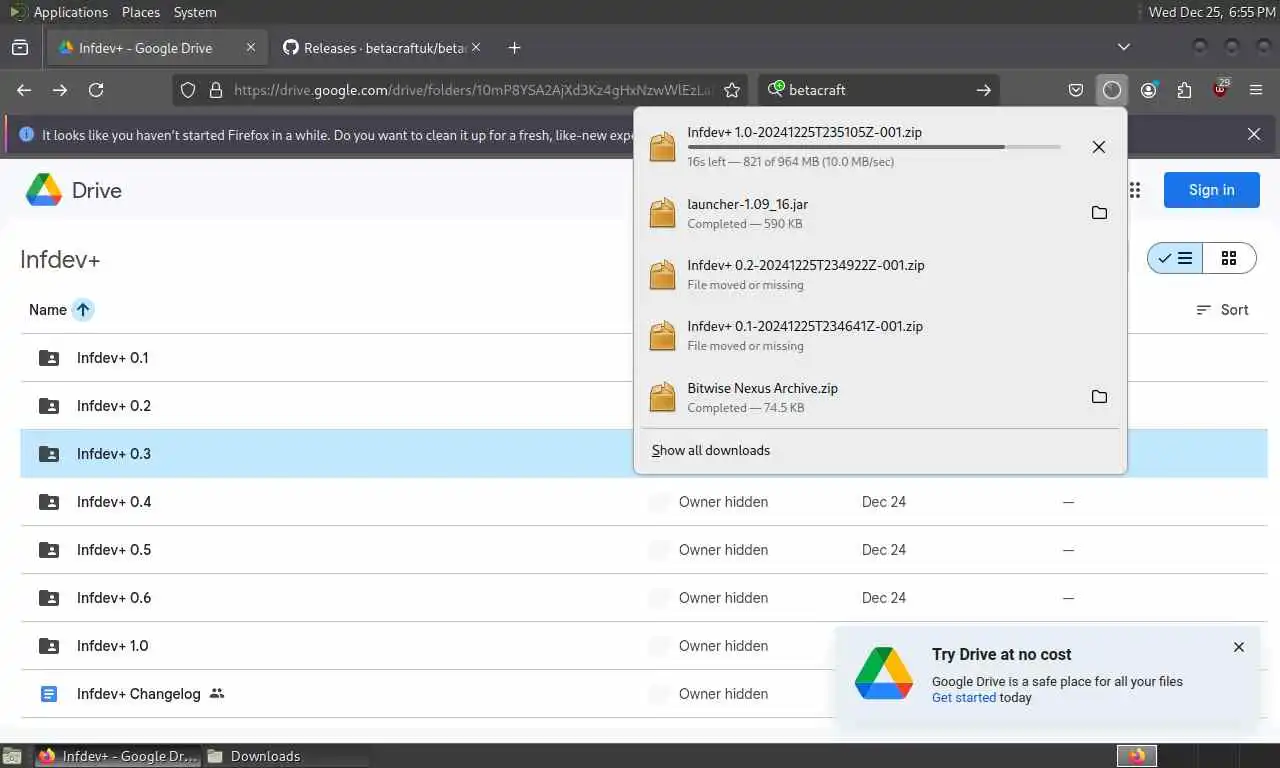Open Infdev+ Changelog document name
1280x768 pixels.
138,694
